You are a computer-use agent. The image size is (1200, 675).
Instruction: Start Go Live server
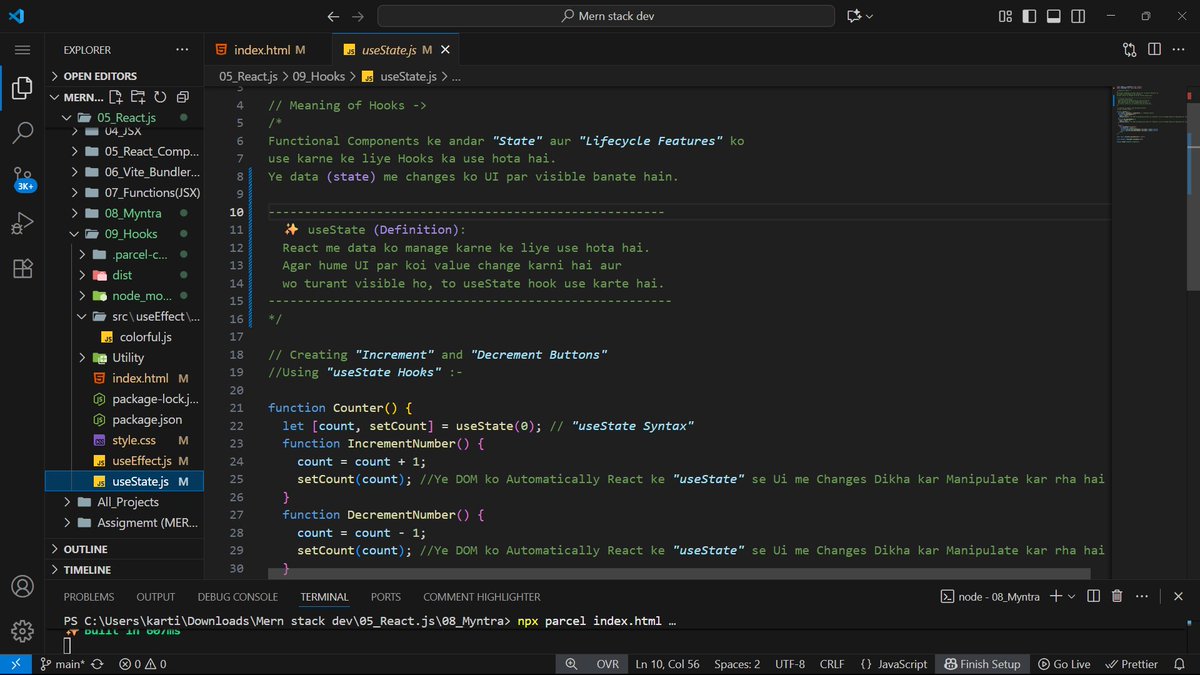click(1064, 664)
